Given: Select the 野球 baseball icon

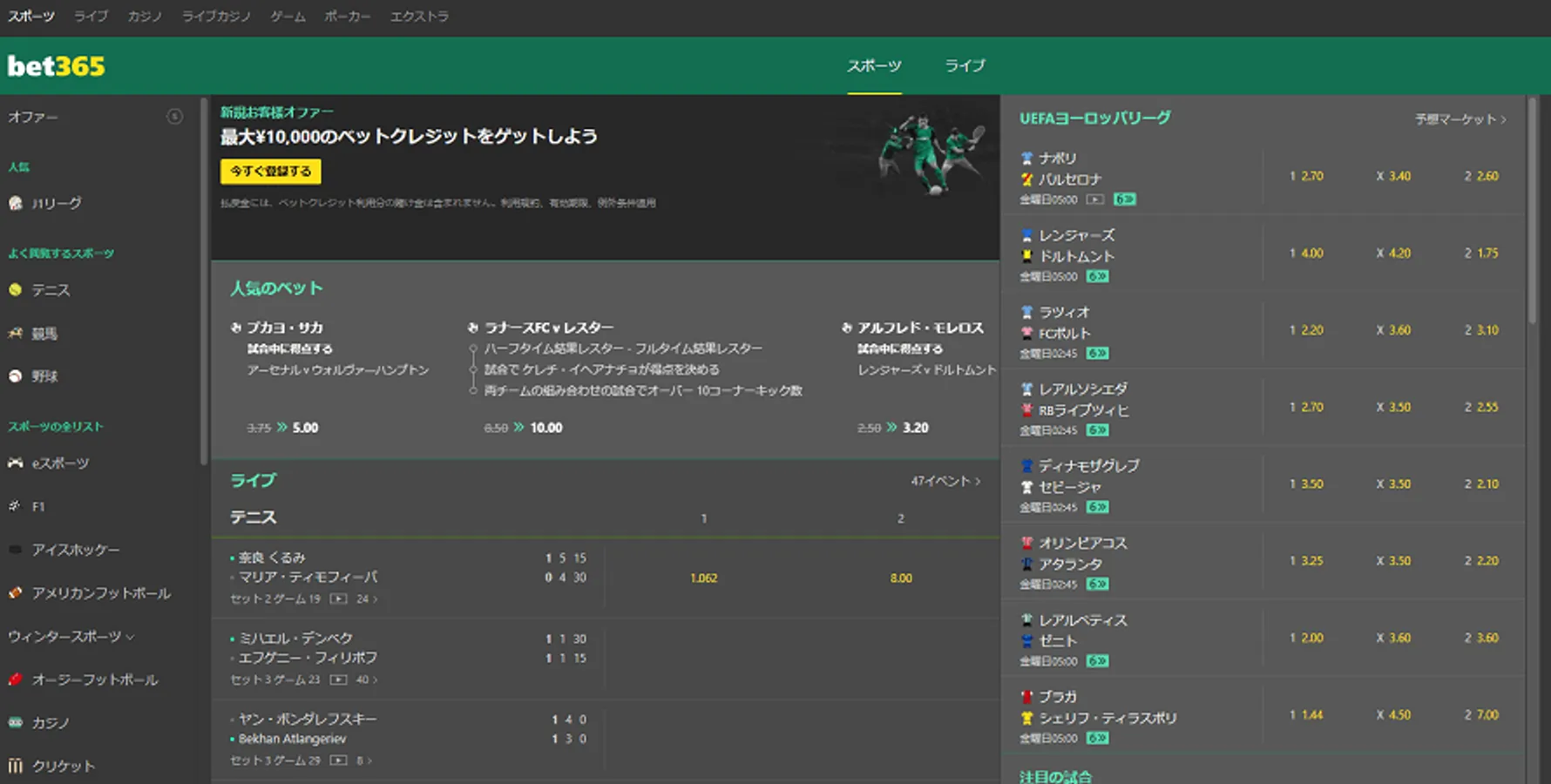Looking at the screenshot, I should point(15,376).
